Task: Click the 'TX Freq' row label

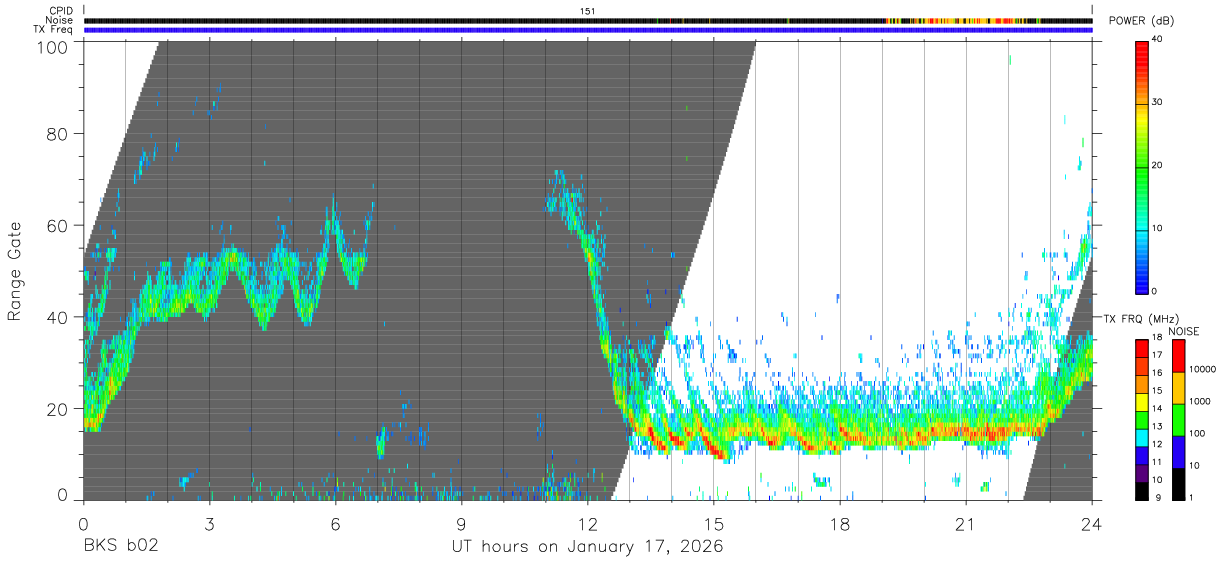Action: pyautogui.click(x=53, y=30)
